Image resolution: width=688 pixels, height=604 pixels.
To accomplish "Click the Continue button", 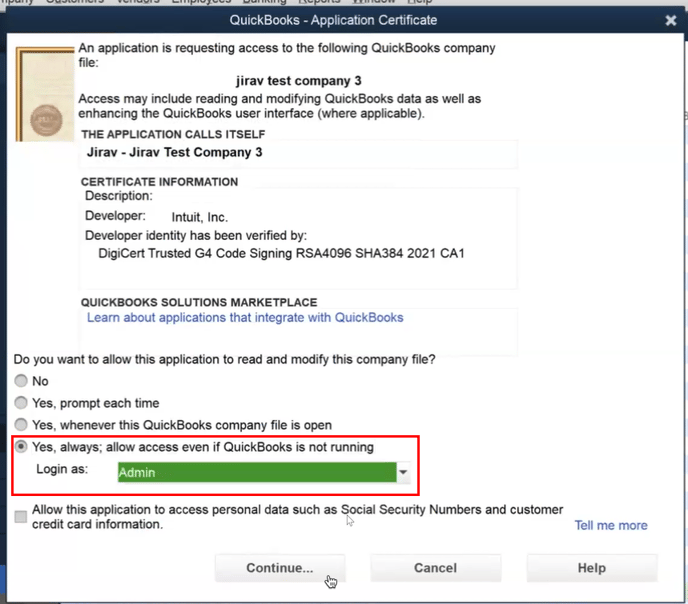I will [280, 568].
